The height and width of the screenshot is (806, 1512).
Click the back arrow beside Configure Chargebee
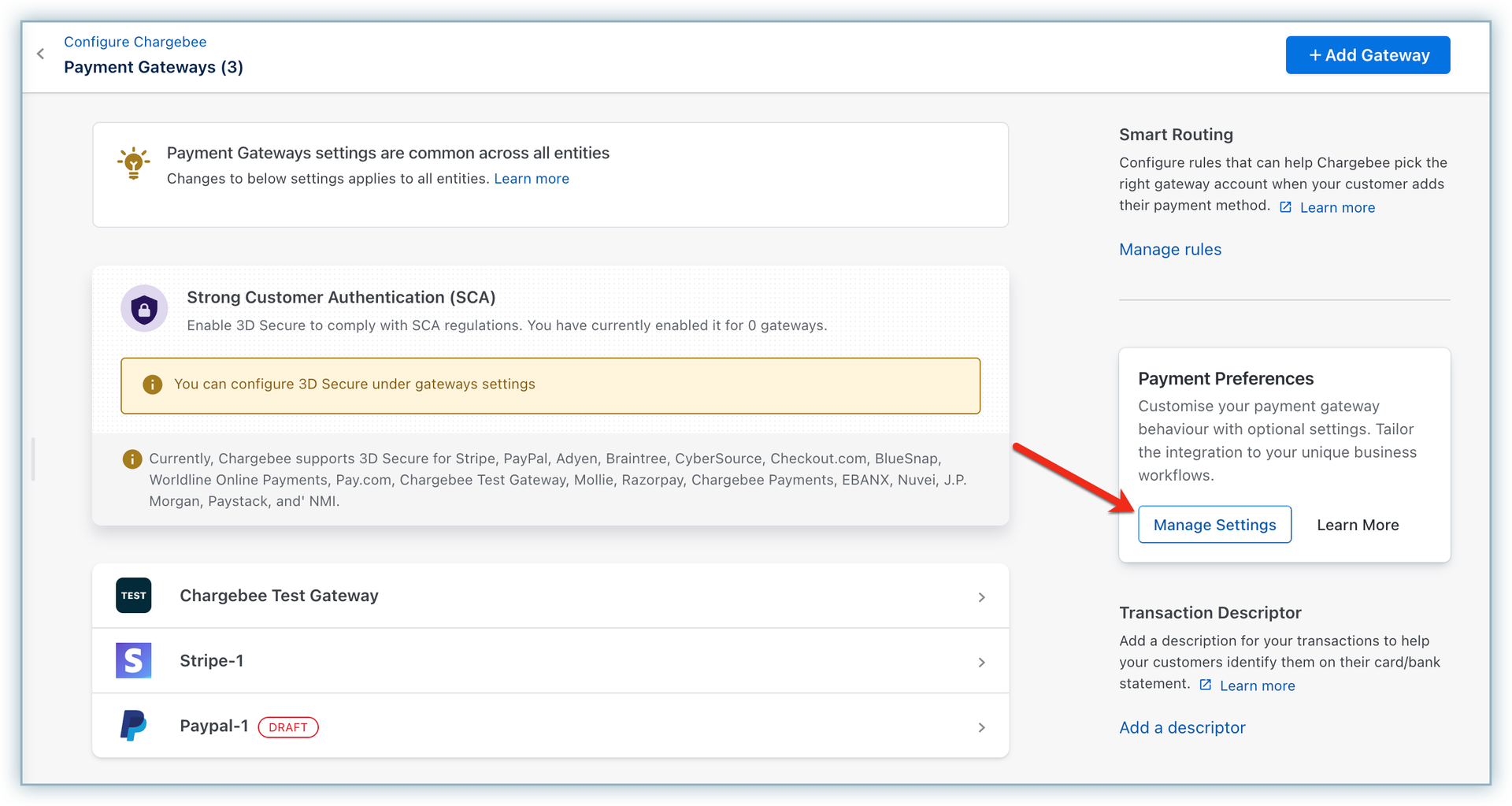coord(40,54)
